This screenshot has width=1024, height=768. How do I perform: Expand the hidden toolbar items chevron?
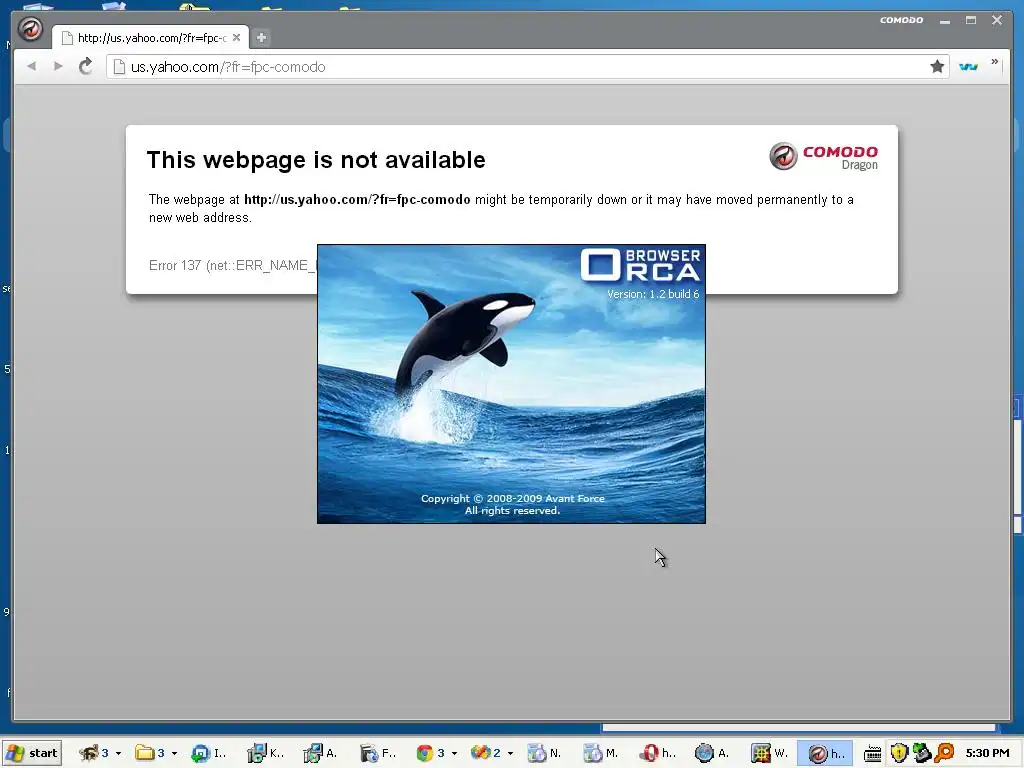pos(995,62)
